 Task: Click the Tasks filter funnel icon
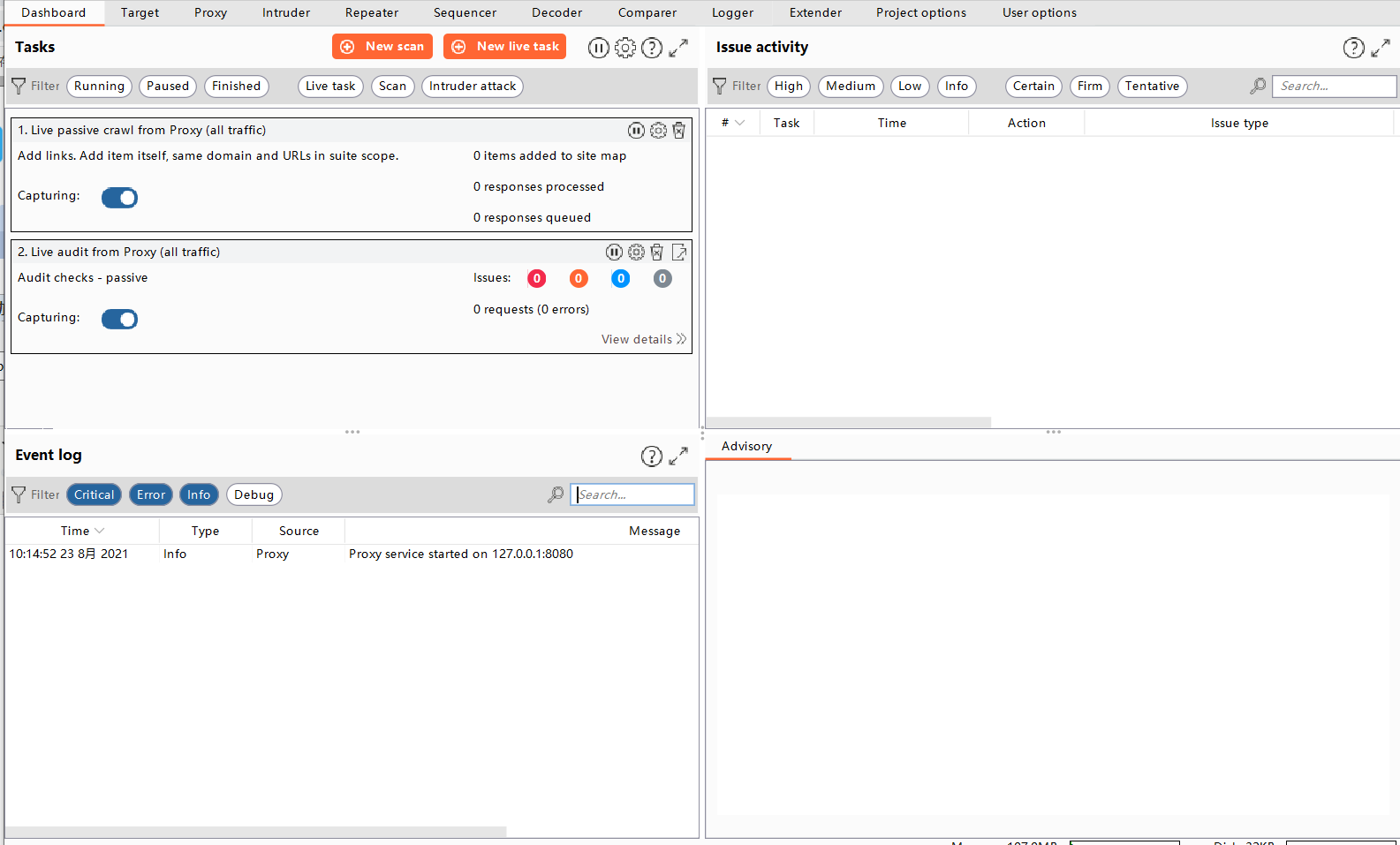19,87
